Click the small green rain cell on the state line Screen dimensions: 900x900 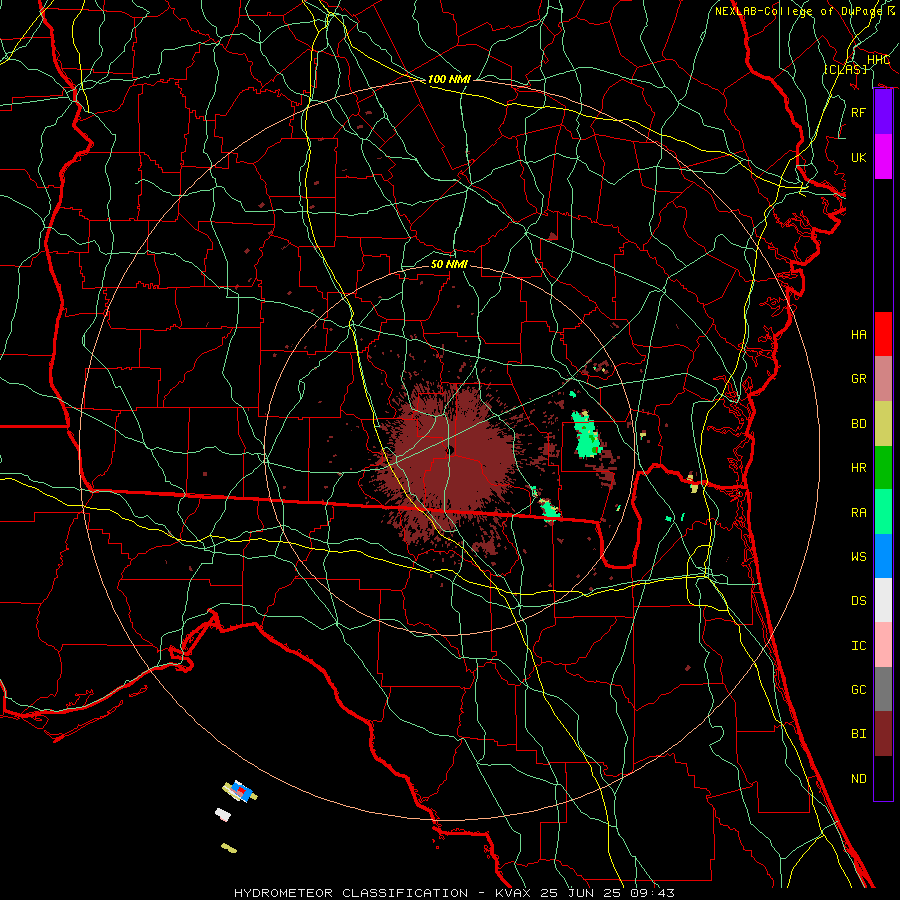(549, 509)
